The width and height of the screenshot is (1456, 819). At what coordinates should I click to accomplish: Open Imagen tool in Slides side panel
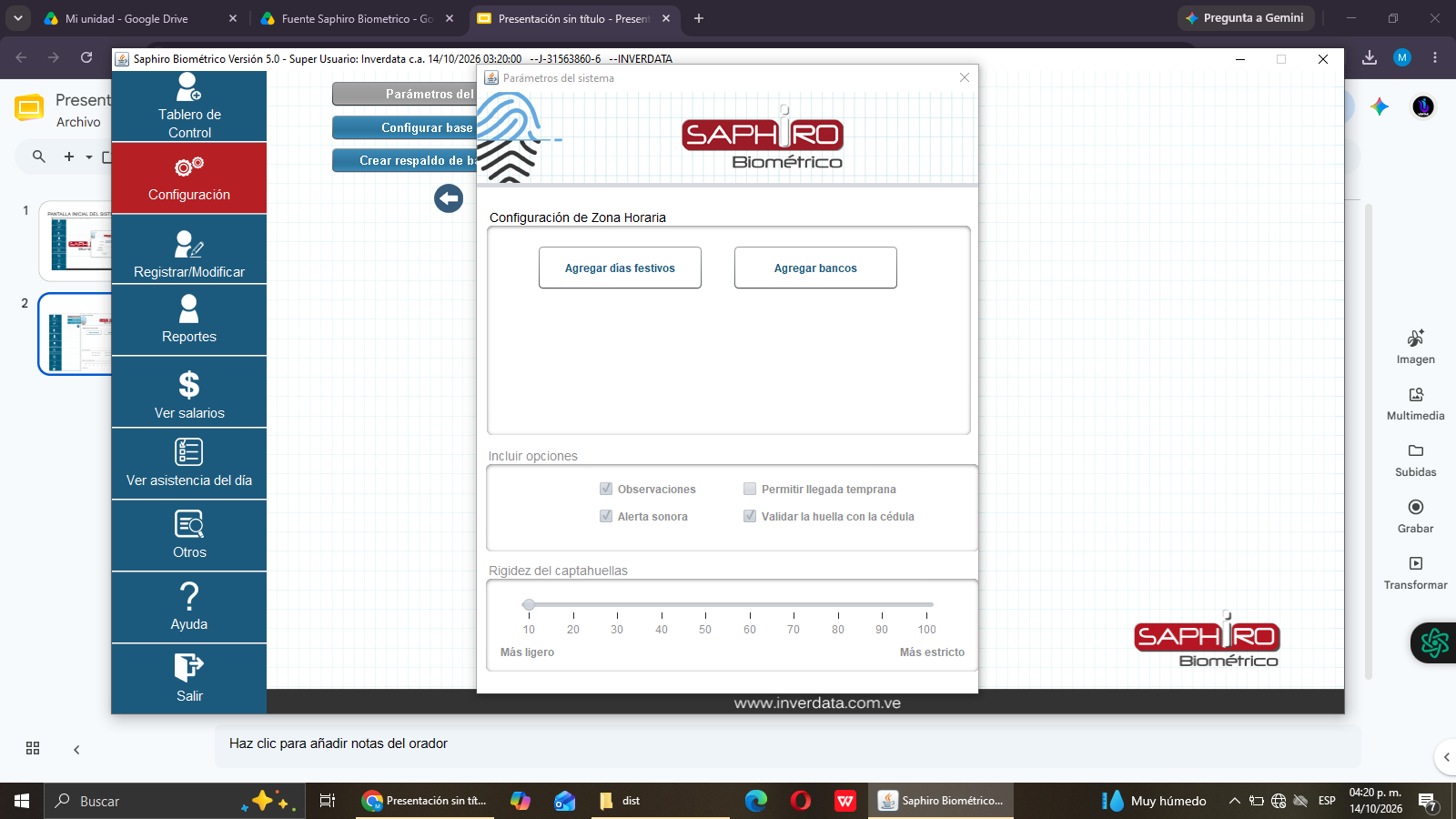[1416, 347]
